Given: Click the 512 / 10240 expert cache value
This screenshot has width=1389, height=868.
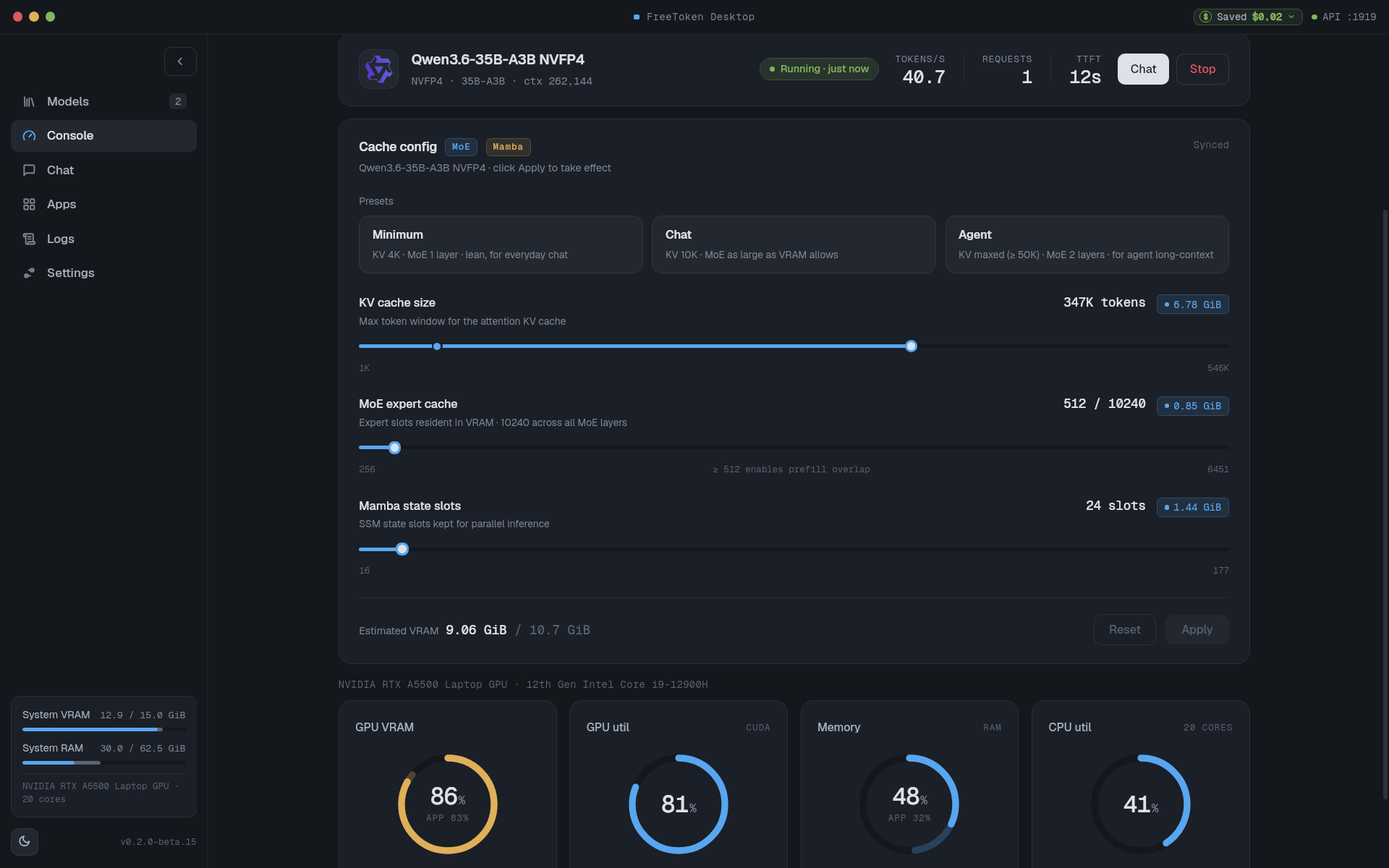Looking at the screenshot, I should click(1104, 404).
